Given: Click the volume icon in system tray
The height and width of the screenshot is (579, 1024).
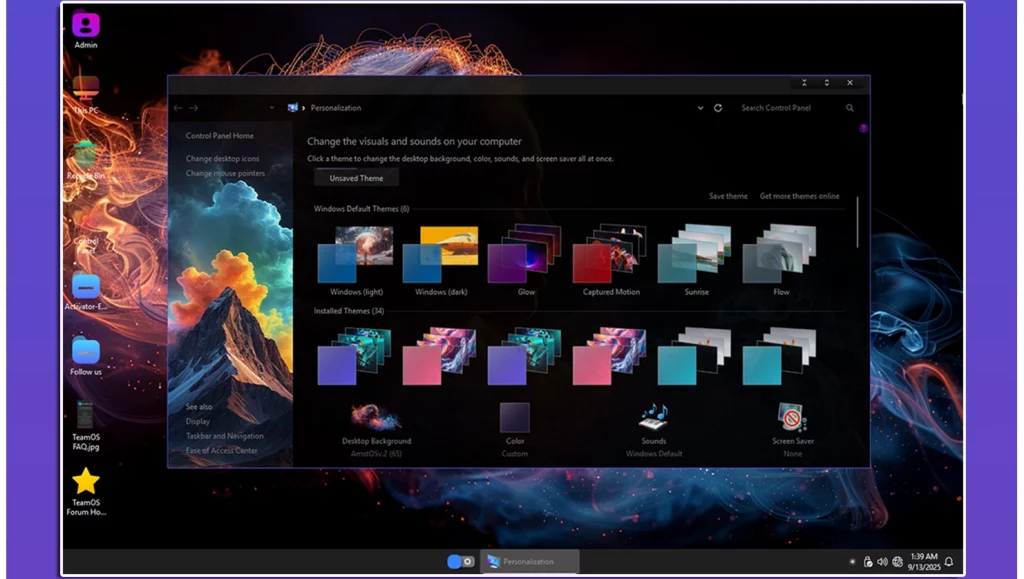Looking at the screenshot, I should 882,561.
